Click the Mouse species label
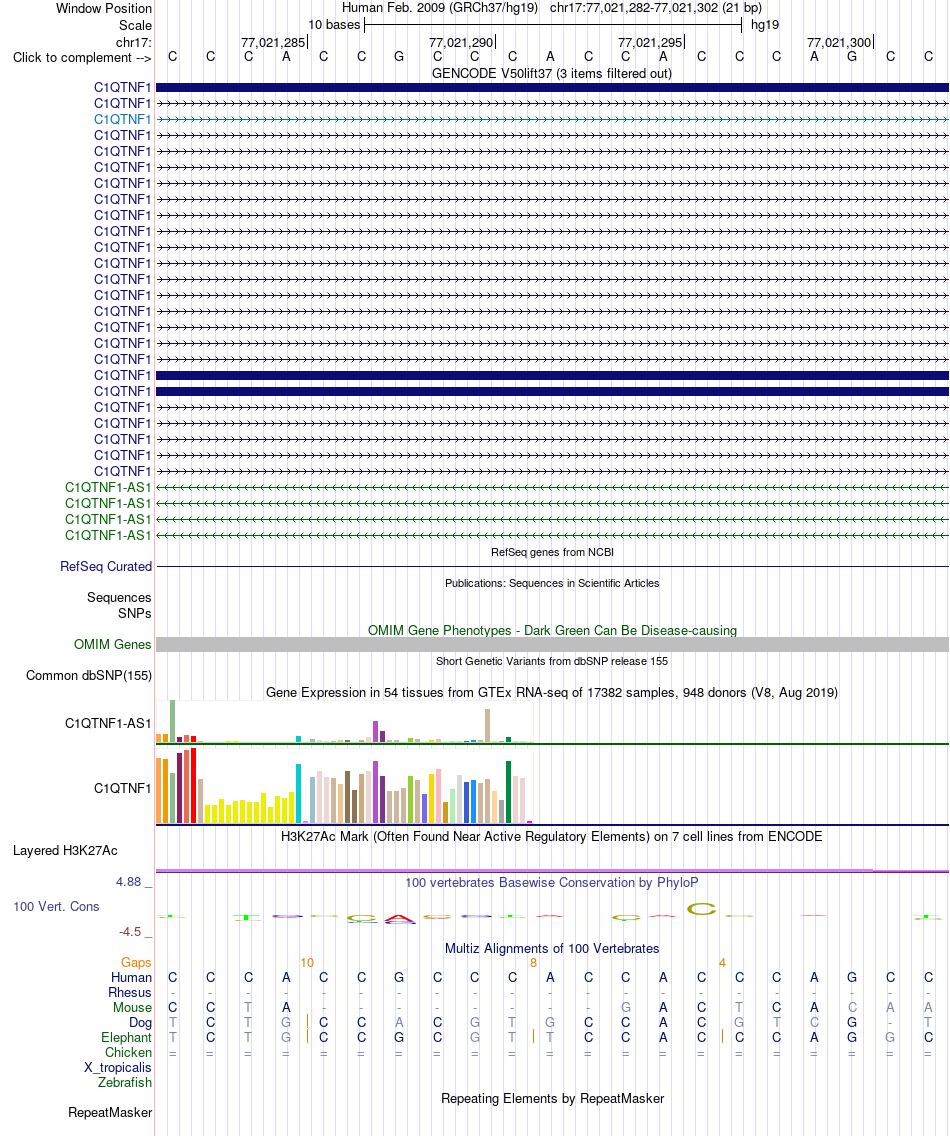The height and width of the screenshot is (1136, 950). [x=133, y=1008]
